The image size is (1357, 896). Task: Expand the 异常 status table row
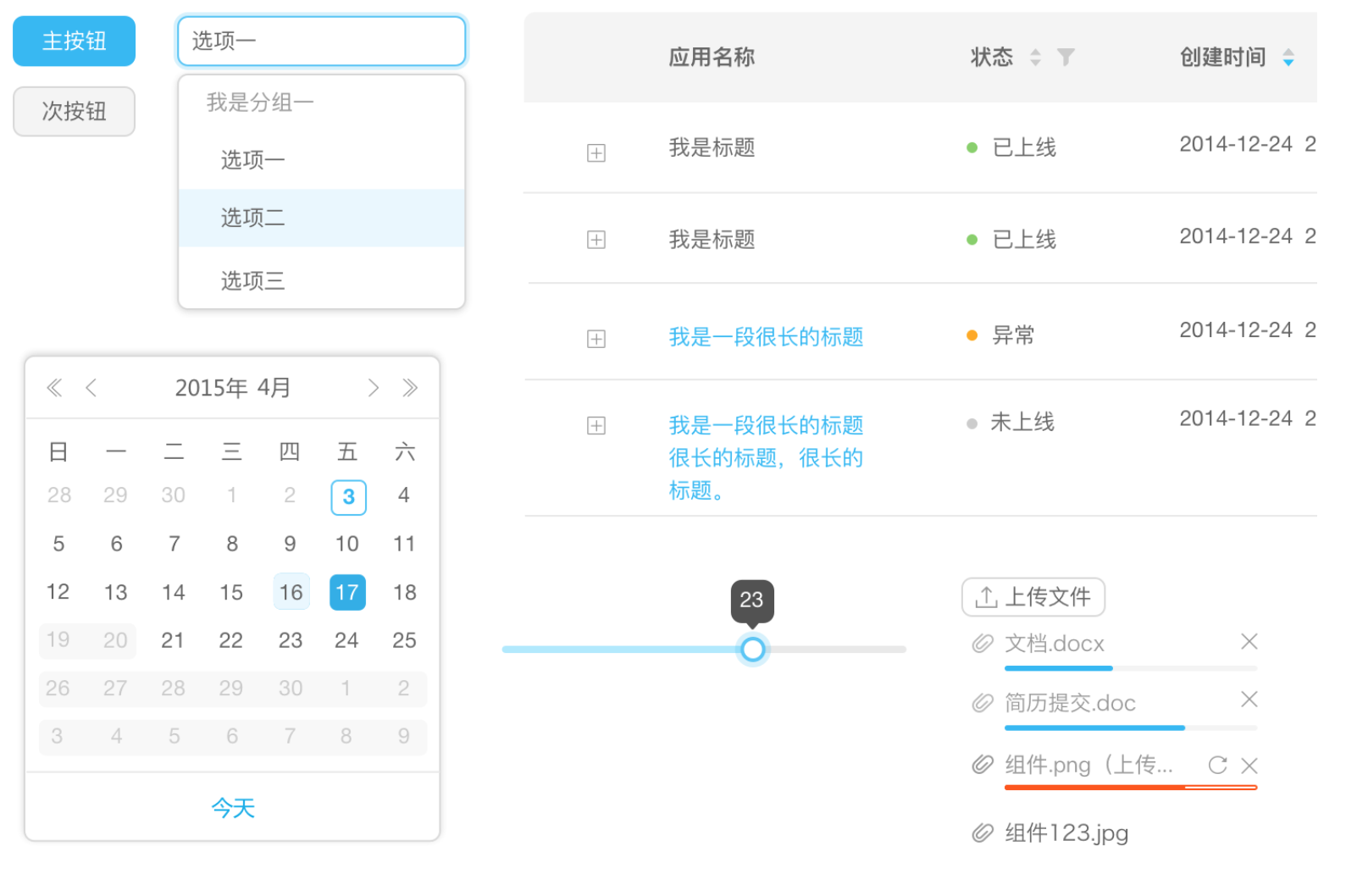point(596,339)
